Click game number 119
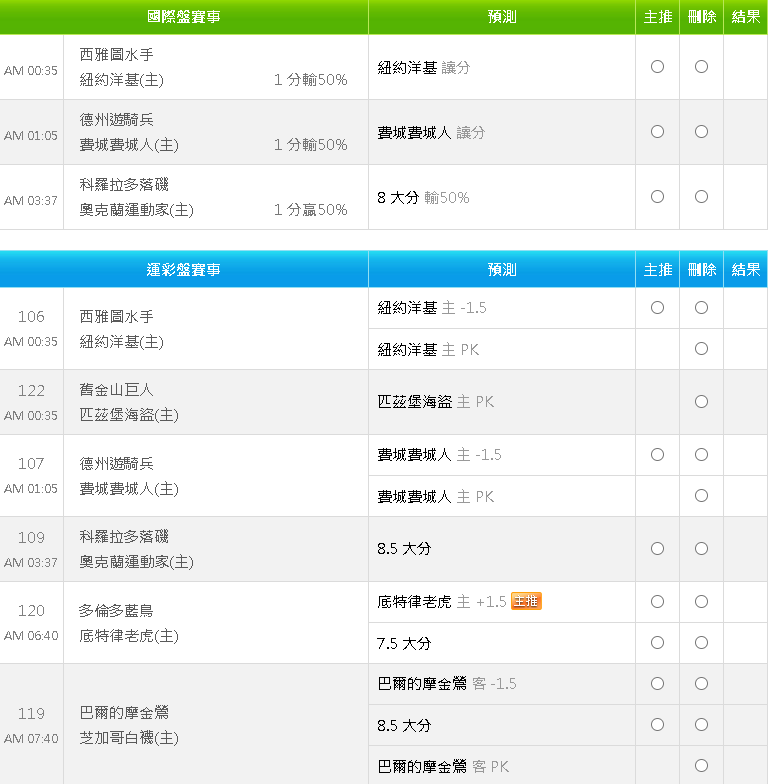 click(31, 714)
